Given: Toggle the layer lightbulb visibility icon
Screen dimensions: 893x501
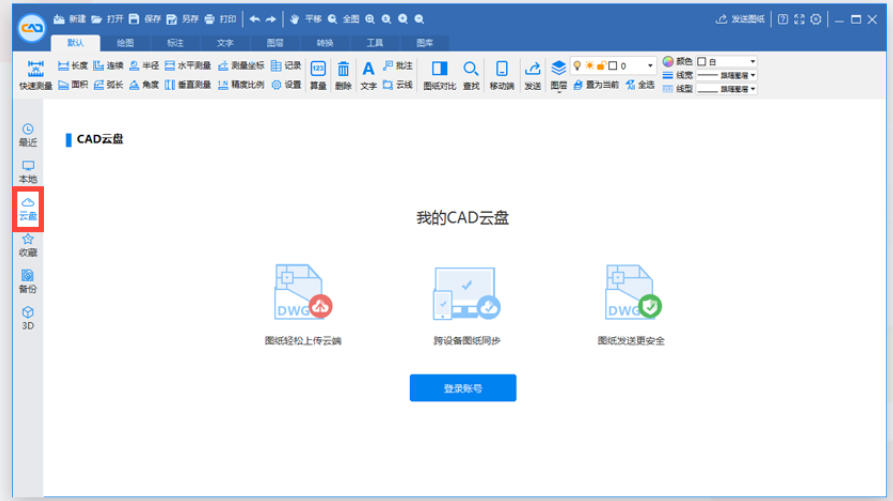Looking at the screenshot, I should [x=577, y=66].
